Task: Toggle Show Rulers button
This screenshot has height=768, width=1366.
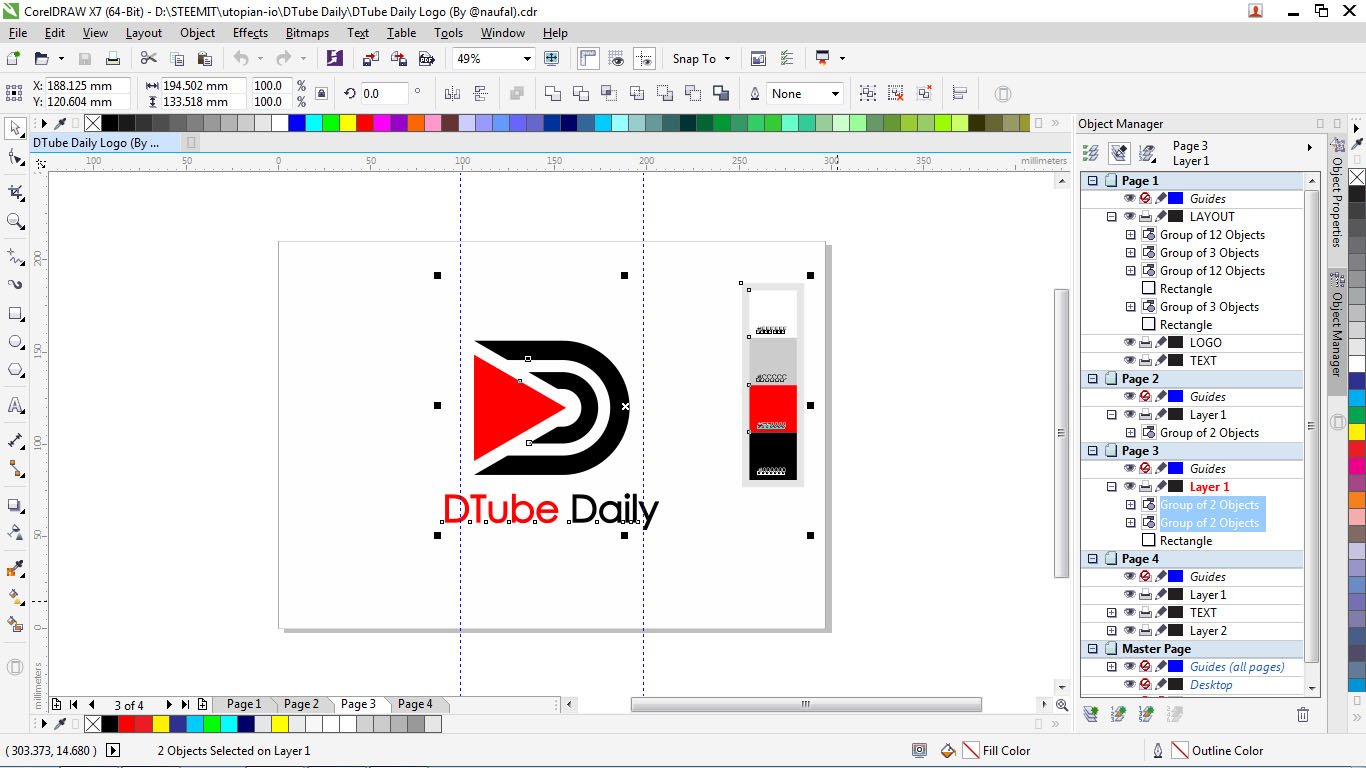Action: tap(588, 59)
